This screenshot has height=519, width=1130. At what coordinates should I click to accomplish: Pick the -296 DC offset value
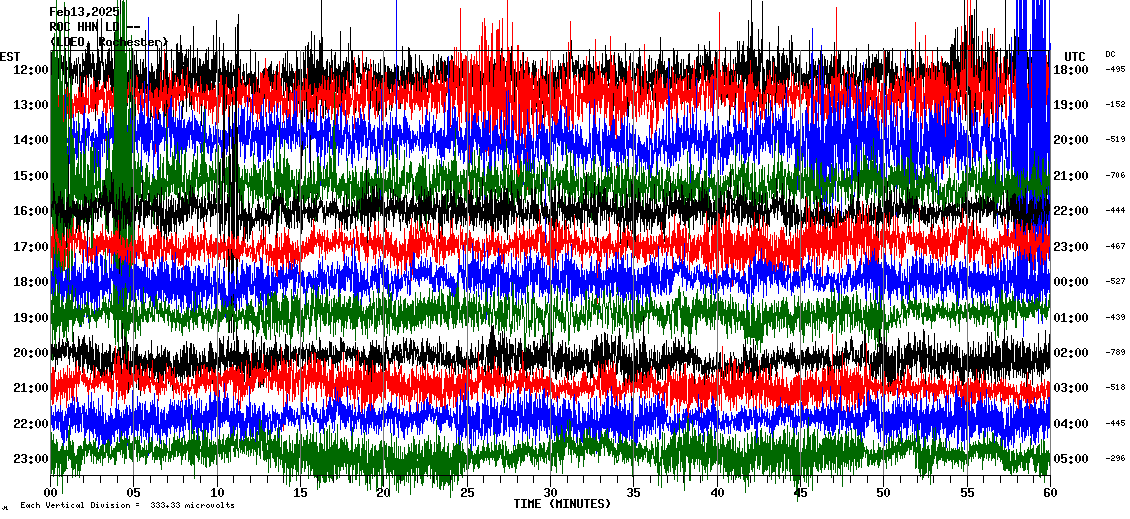(1116, 458)
